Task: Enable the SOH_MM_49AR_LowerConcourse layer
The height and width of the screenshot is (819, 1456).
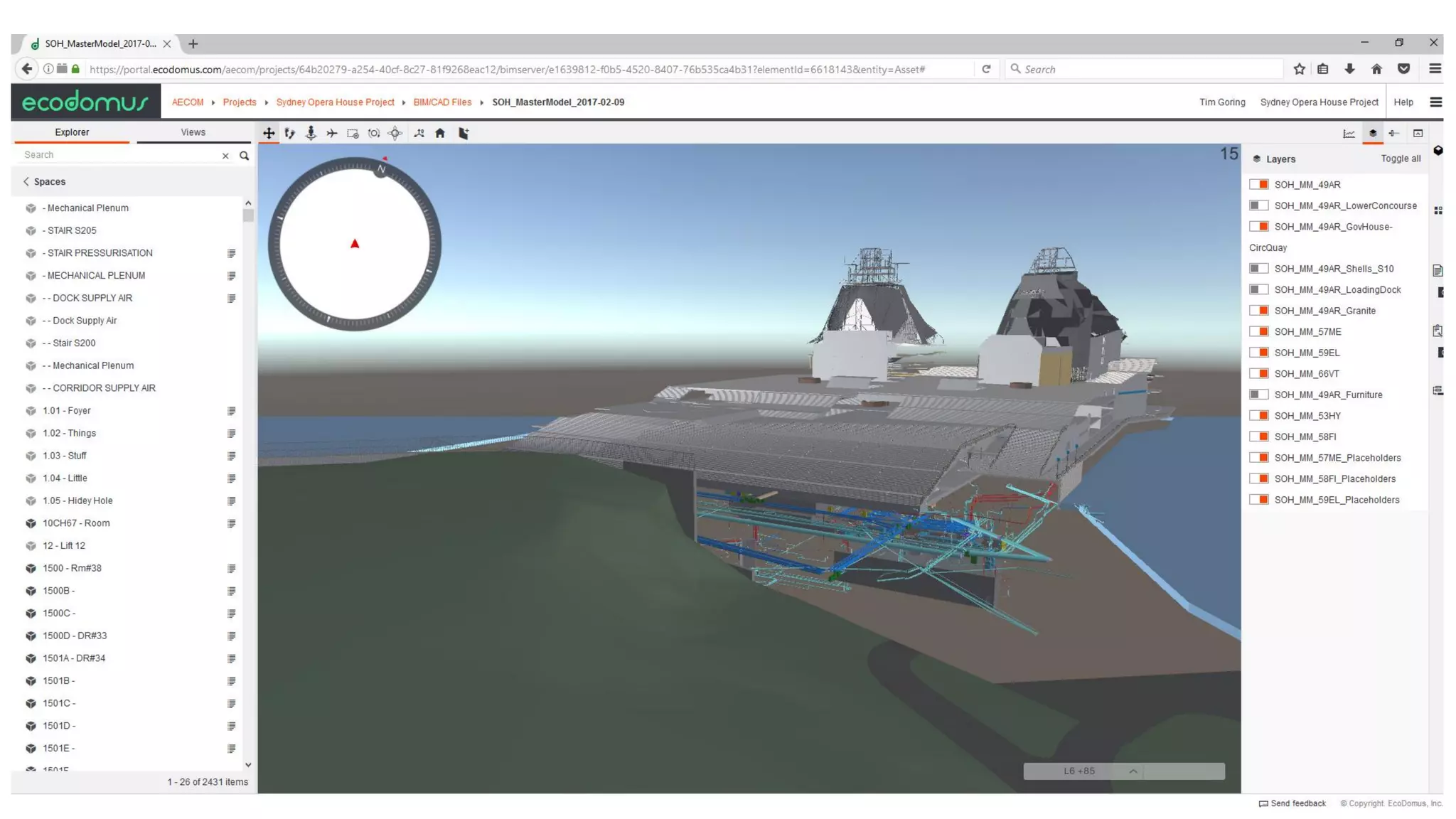Action: pos(1258,205)
